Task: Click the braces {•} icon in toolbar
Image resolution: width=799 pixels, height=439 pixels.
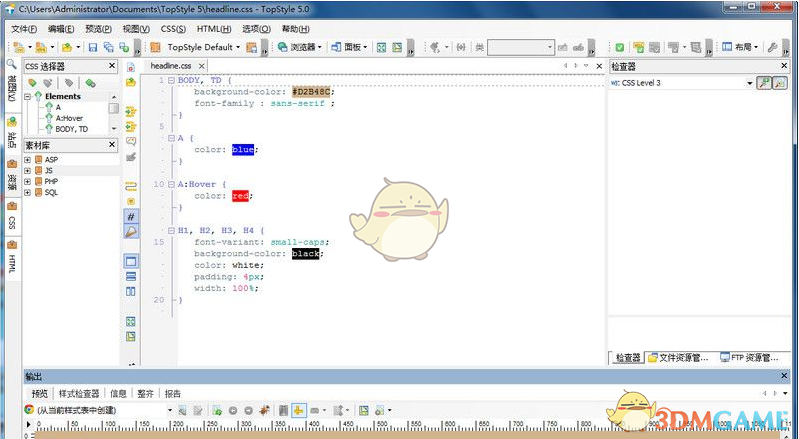Action: pos(461,47)
